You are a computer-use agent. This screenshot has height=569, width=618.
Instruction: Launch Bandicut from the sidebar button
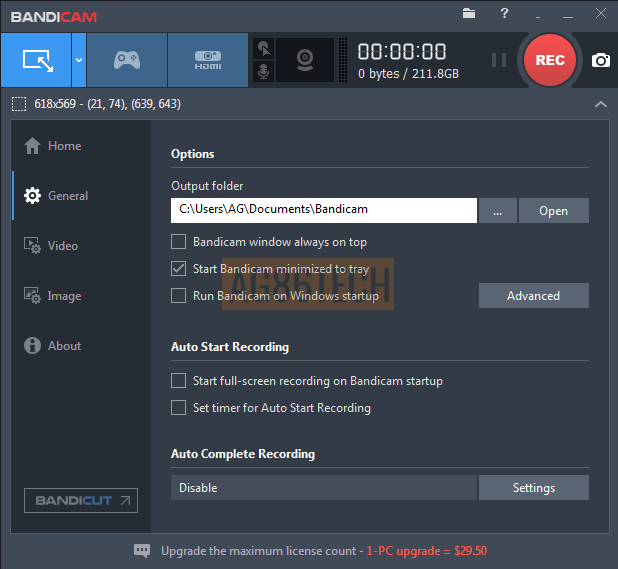(x=81, y=500)
